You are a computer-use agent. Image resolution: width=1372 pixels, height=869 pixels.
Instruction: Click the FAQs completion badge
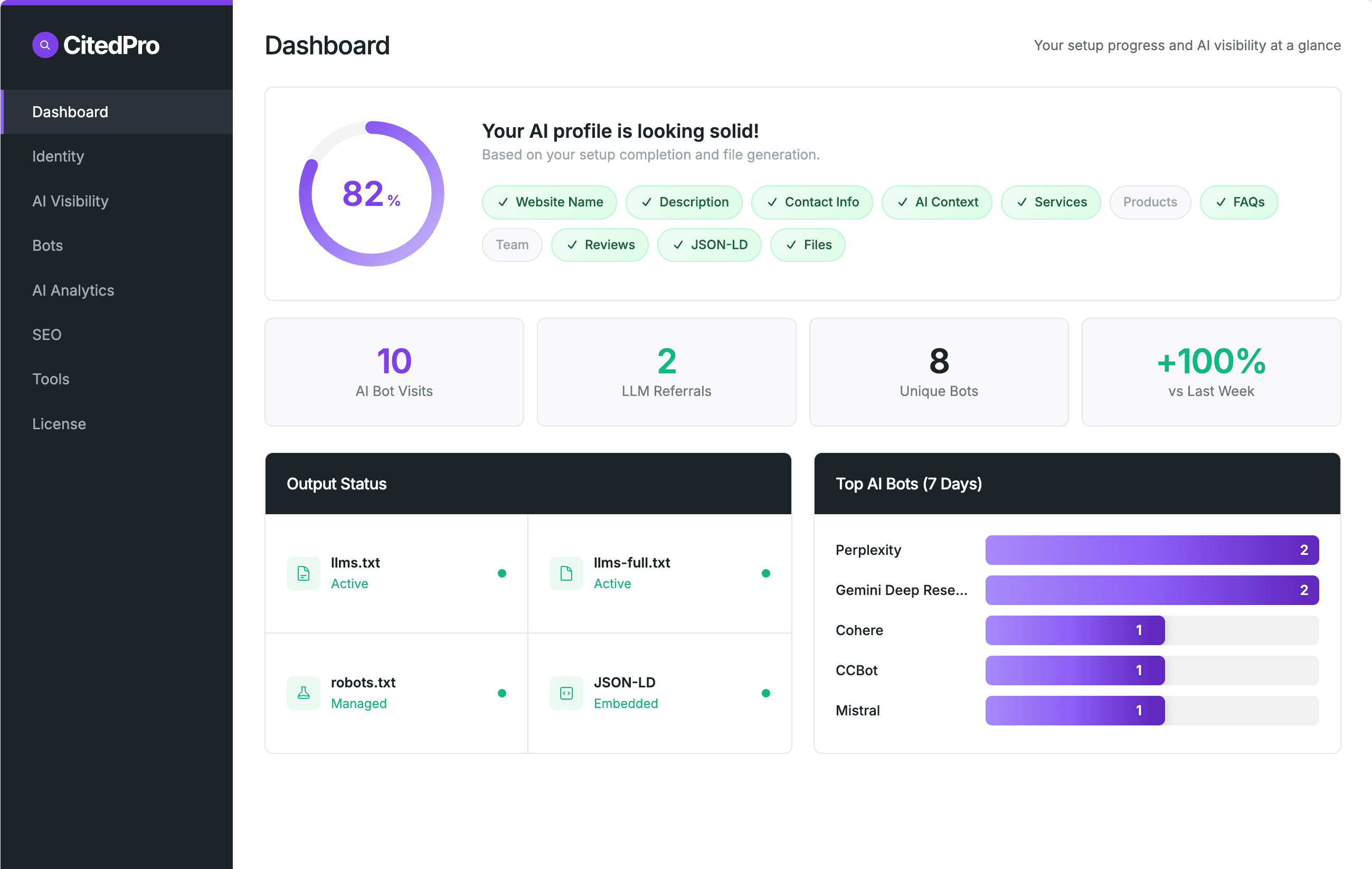(x=1239, y=202)
